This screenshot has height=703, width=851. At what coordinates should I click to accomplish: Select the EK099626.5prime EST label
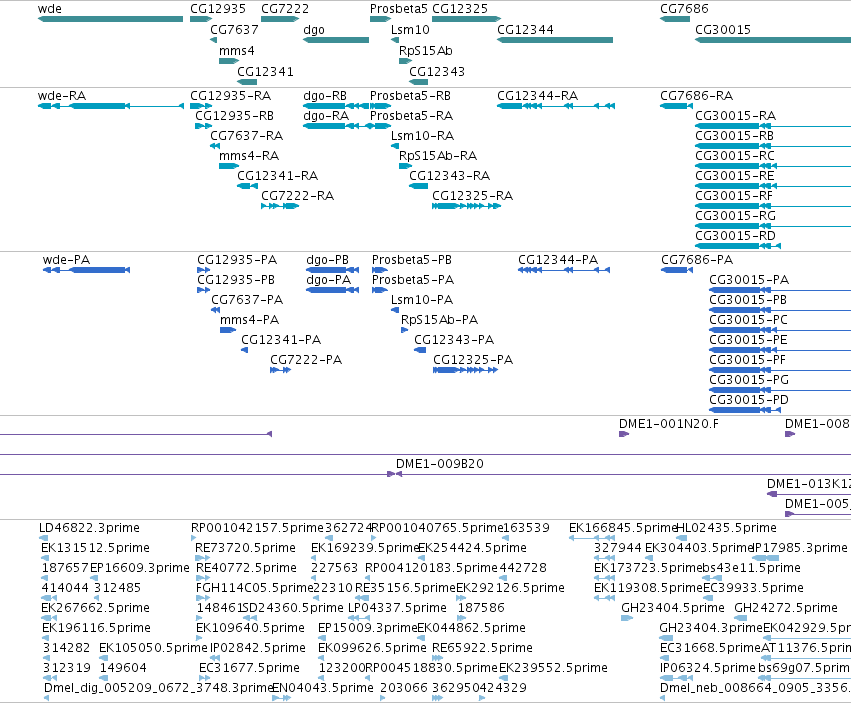tap(372, 648)
